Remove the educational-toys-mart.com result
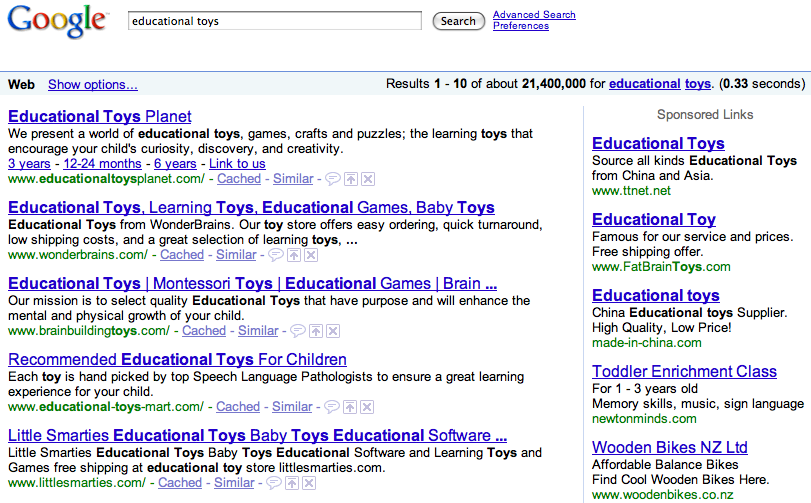The height and width of the screenshot is (503, 811). [x=367, y=407]
